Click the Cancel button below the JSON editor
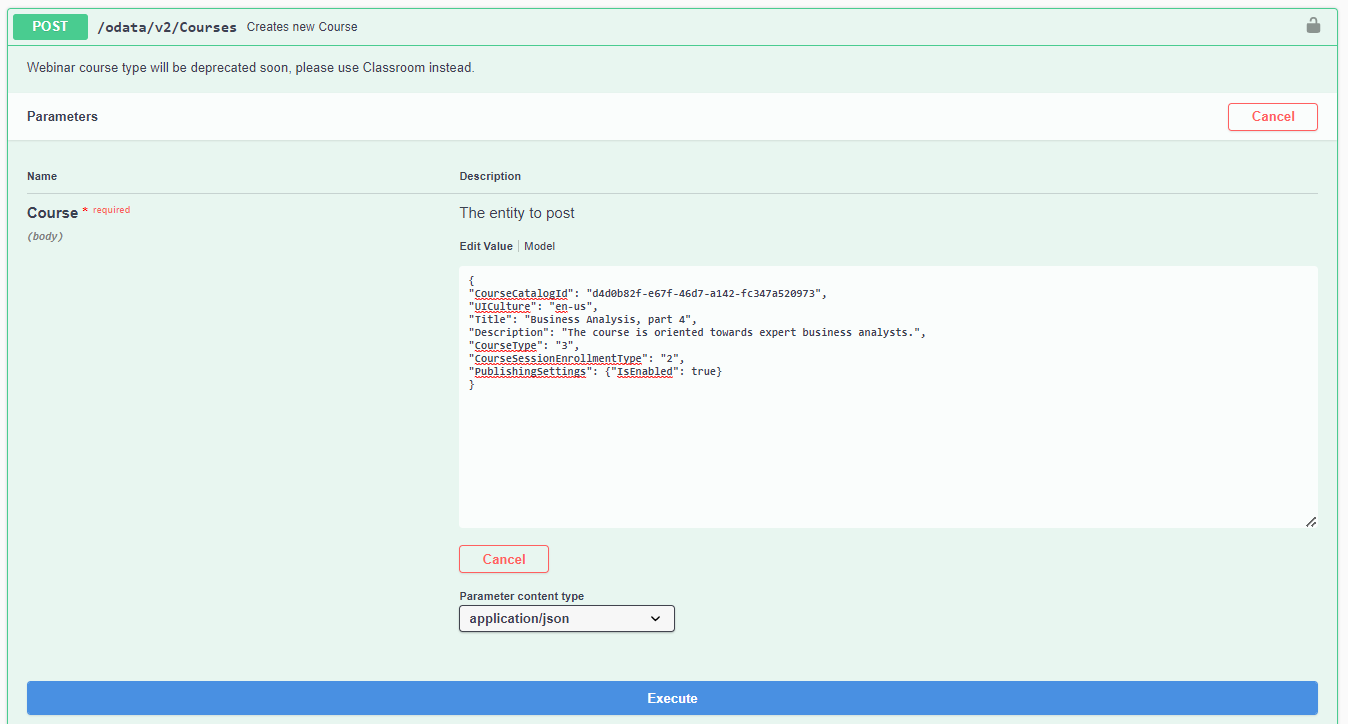 pos(504,559)
